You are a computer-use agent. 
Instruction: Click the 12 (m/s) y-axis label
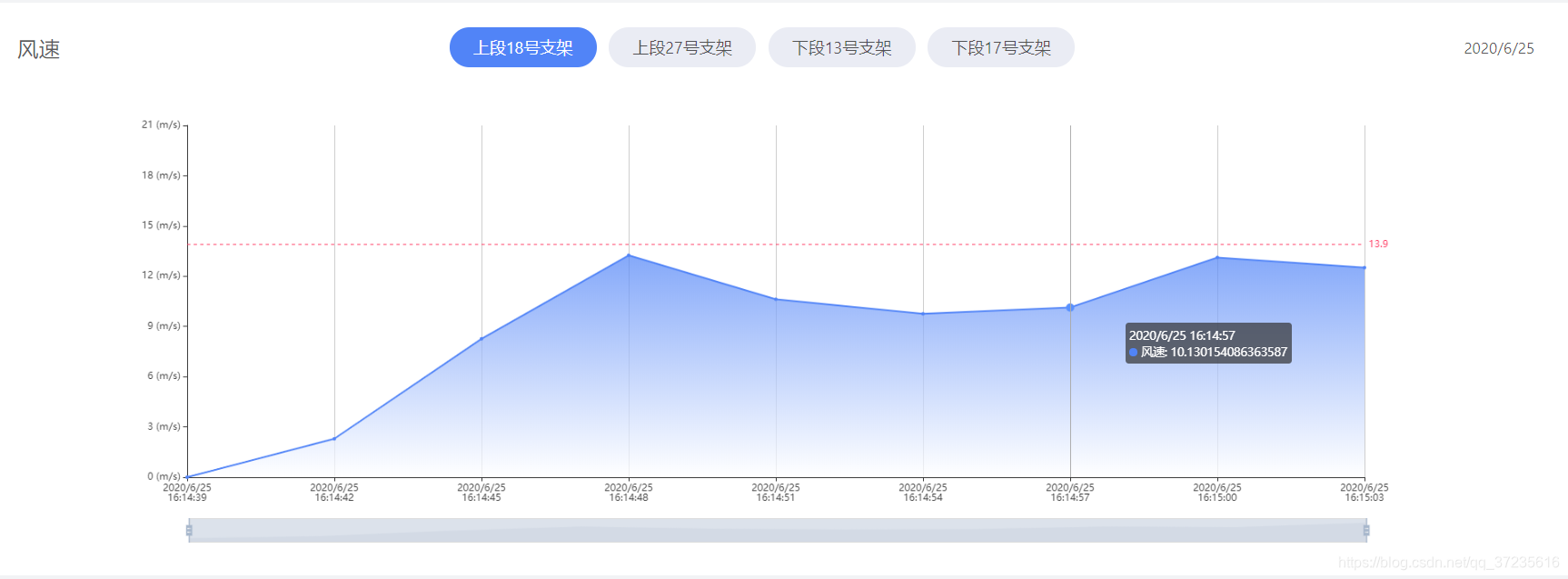(x=161, y=275)
